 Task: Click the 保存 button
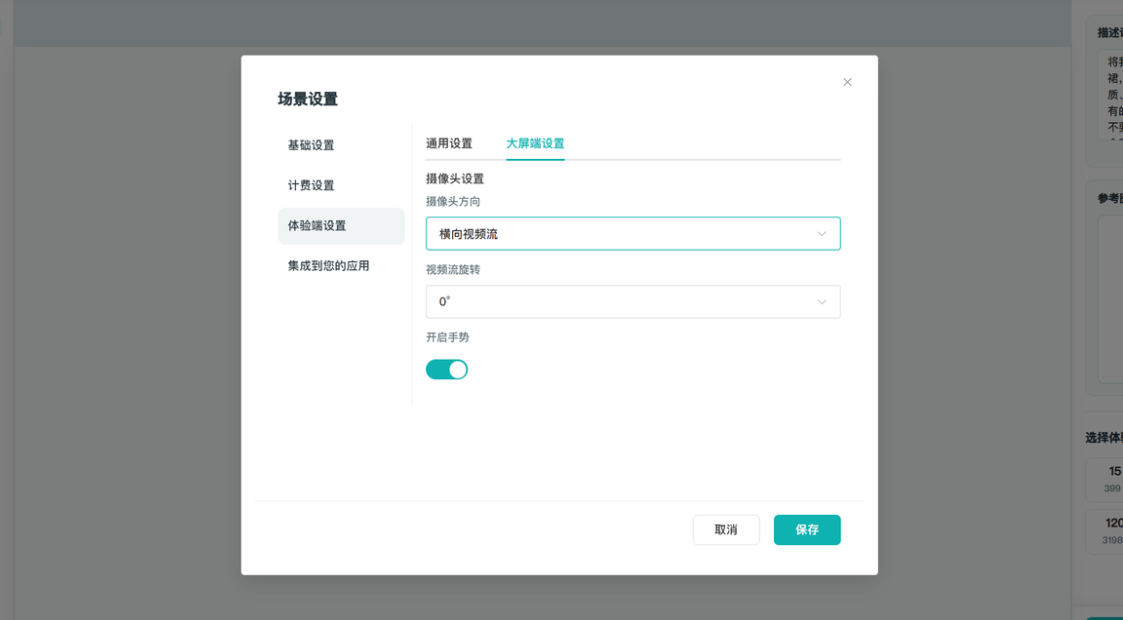pos(807,530)
